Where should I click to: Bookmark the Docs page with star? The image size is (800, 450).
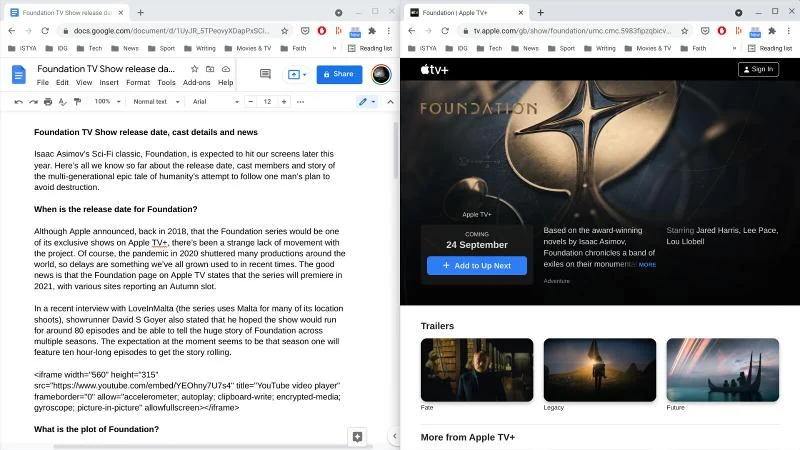pyautogui.click(x=284, y=31)
